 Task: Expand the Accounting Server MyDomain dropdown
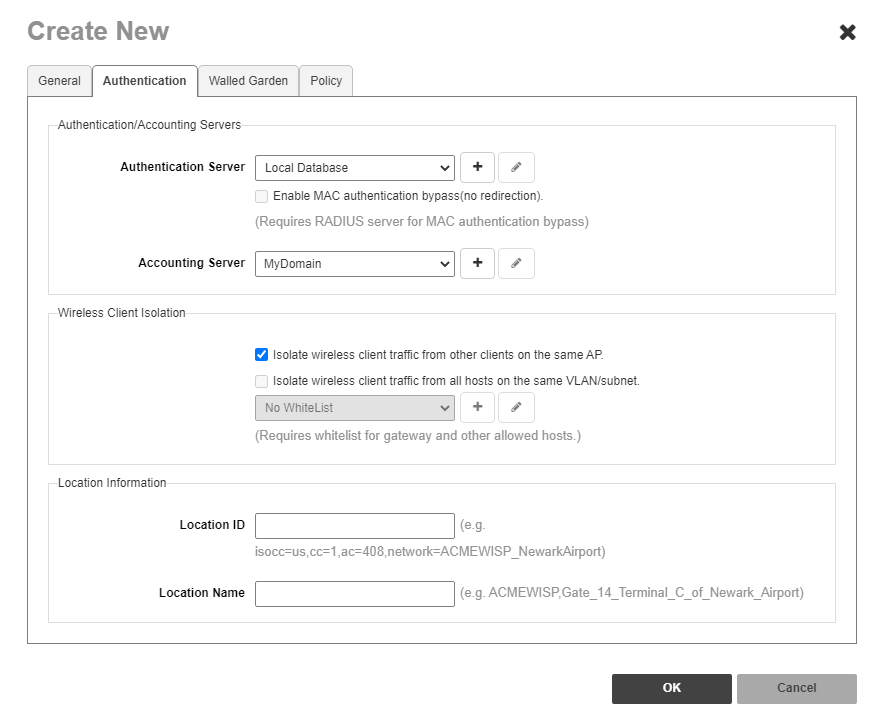coord(354,264)
